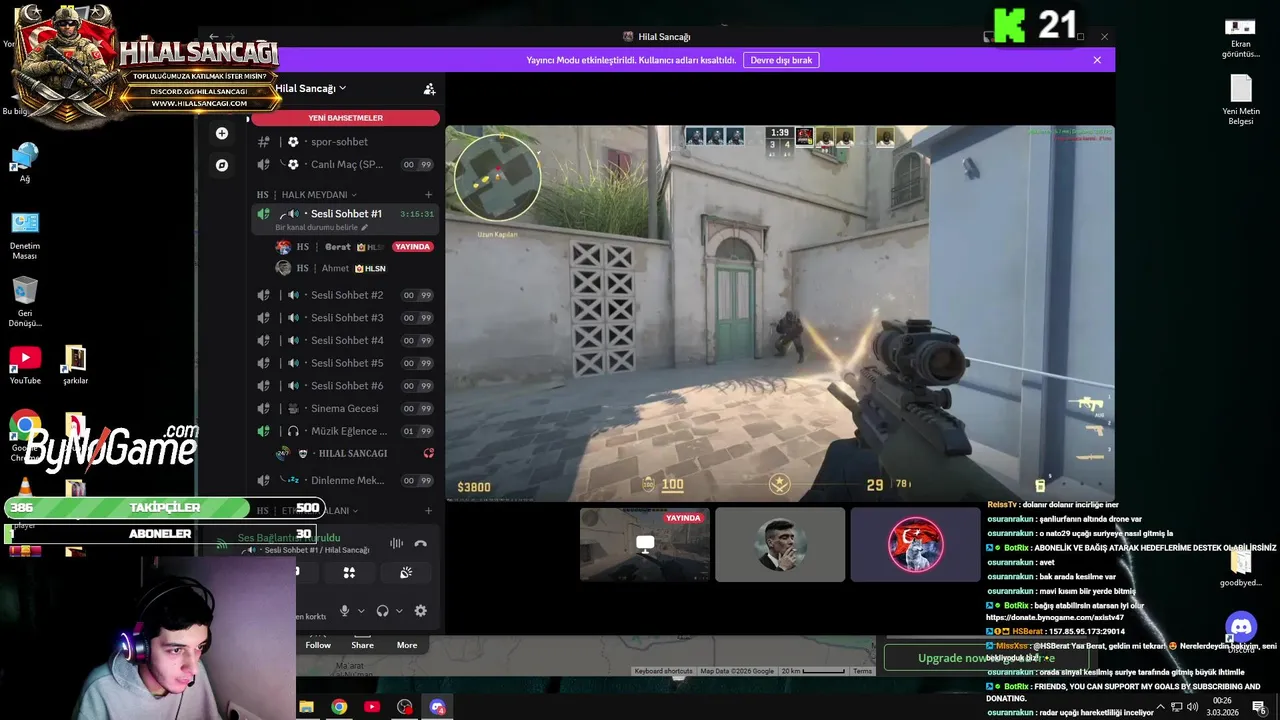Open Discord icon in the taskbar
The height and width of the screenshot is (720, 1280).
point(437,707)
